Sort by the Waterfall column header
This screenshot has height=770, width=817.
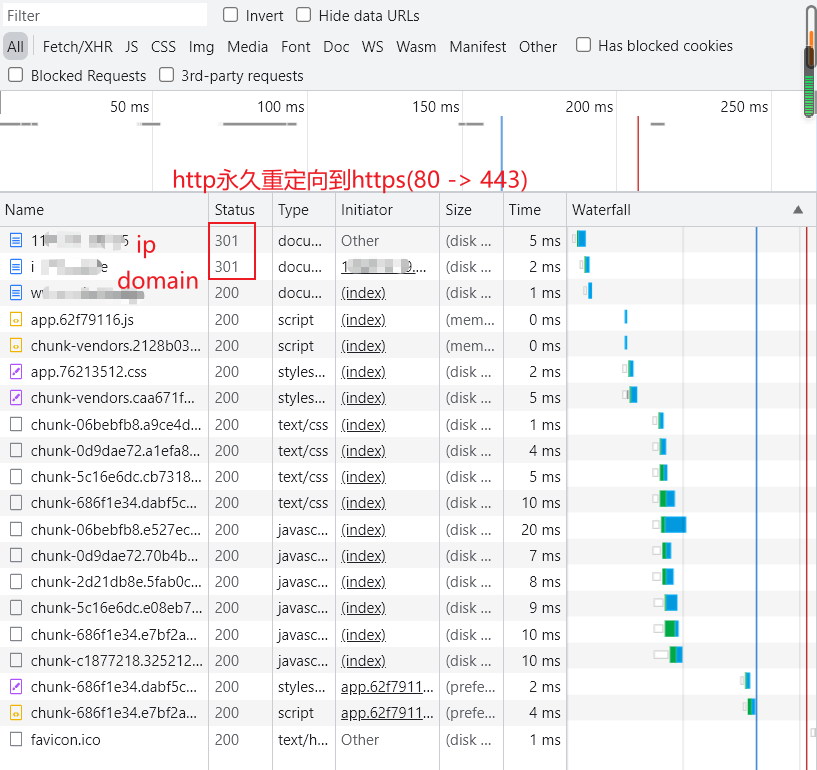point(691,209)
